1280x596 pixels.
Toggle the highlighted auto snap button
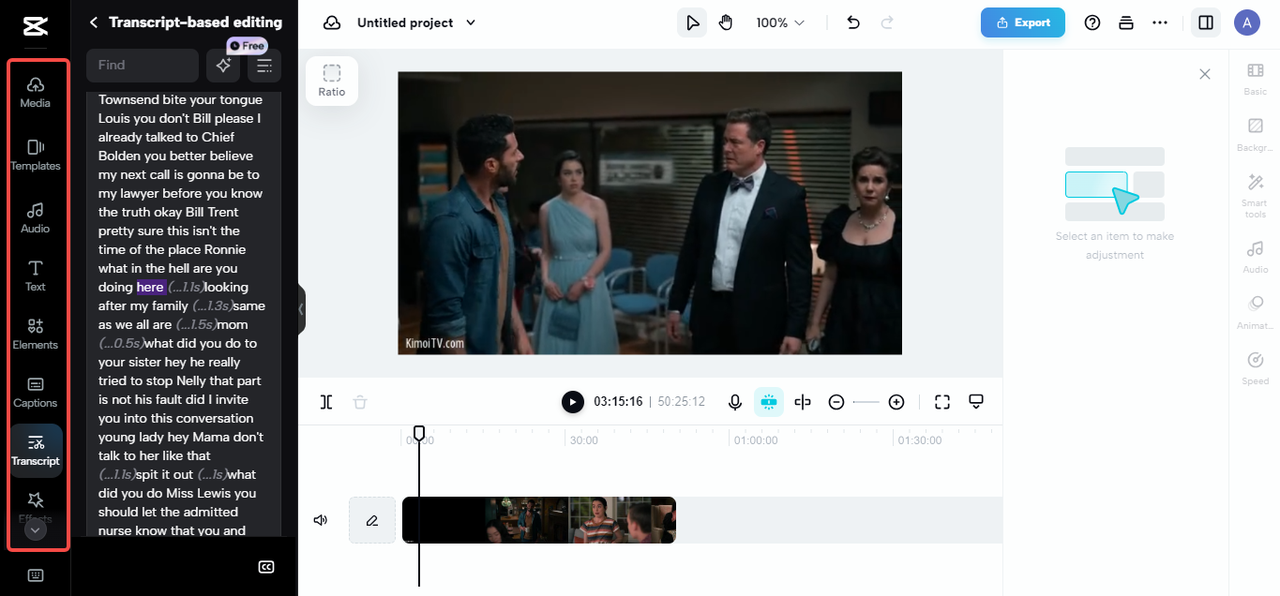[x=769, y=402]
